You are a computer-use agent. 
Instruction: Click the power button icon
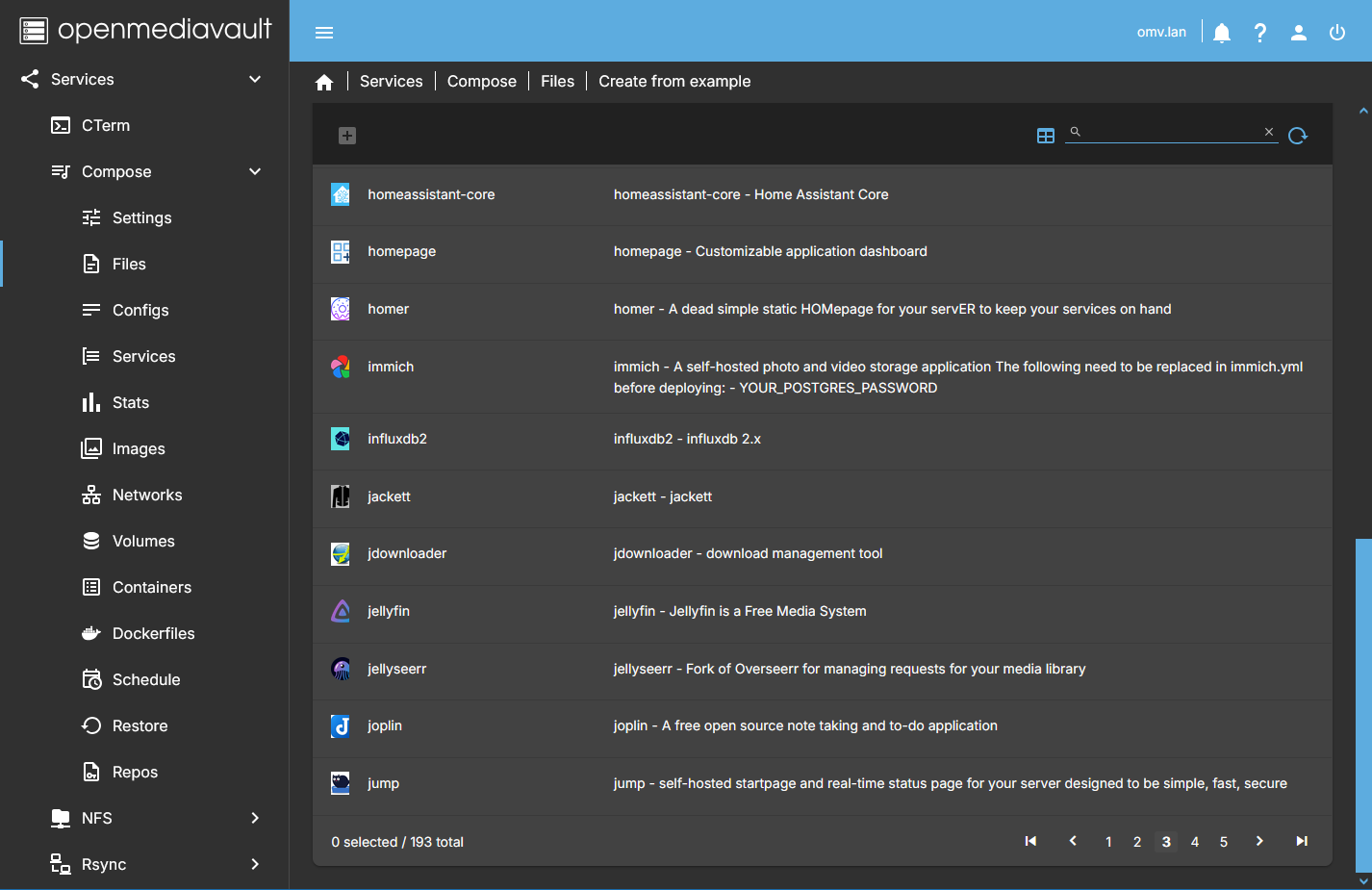click(x=1337, y=33)
